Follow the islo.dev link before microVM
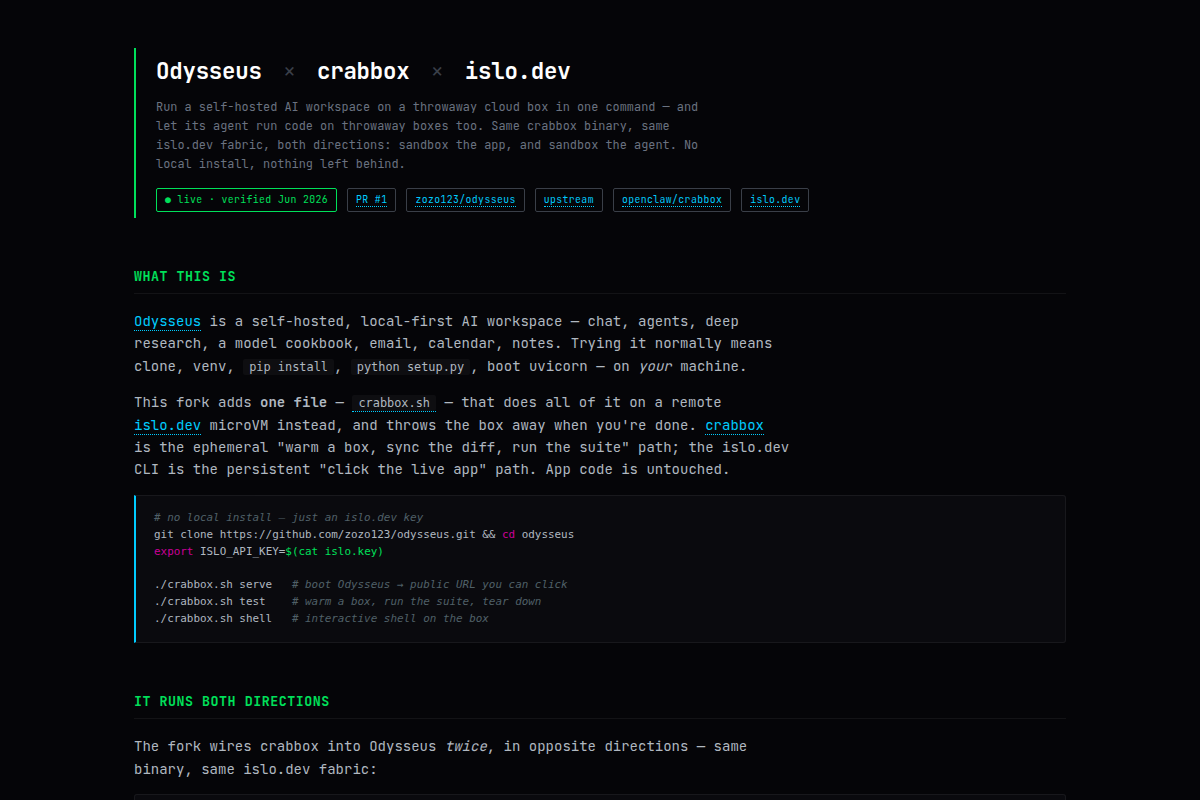The height and width of the screenshot is (800, 1200). click(x=168, y=425)
